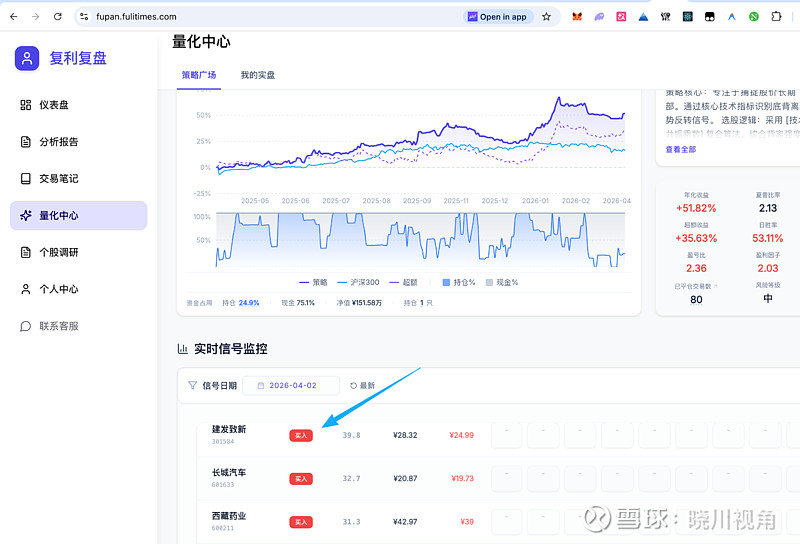Viewport: 800px width, 544px height.
Task: Click stock name 西藏药业
Action: [229, 516]
